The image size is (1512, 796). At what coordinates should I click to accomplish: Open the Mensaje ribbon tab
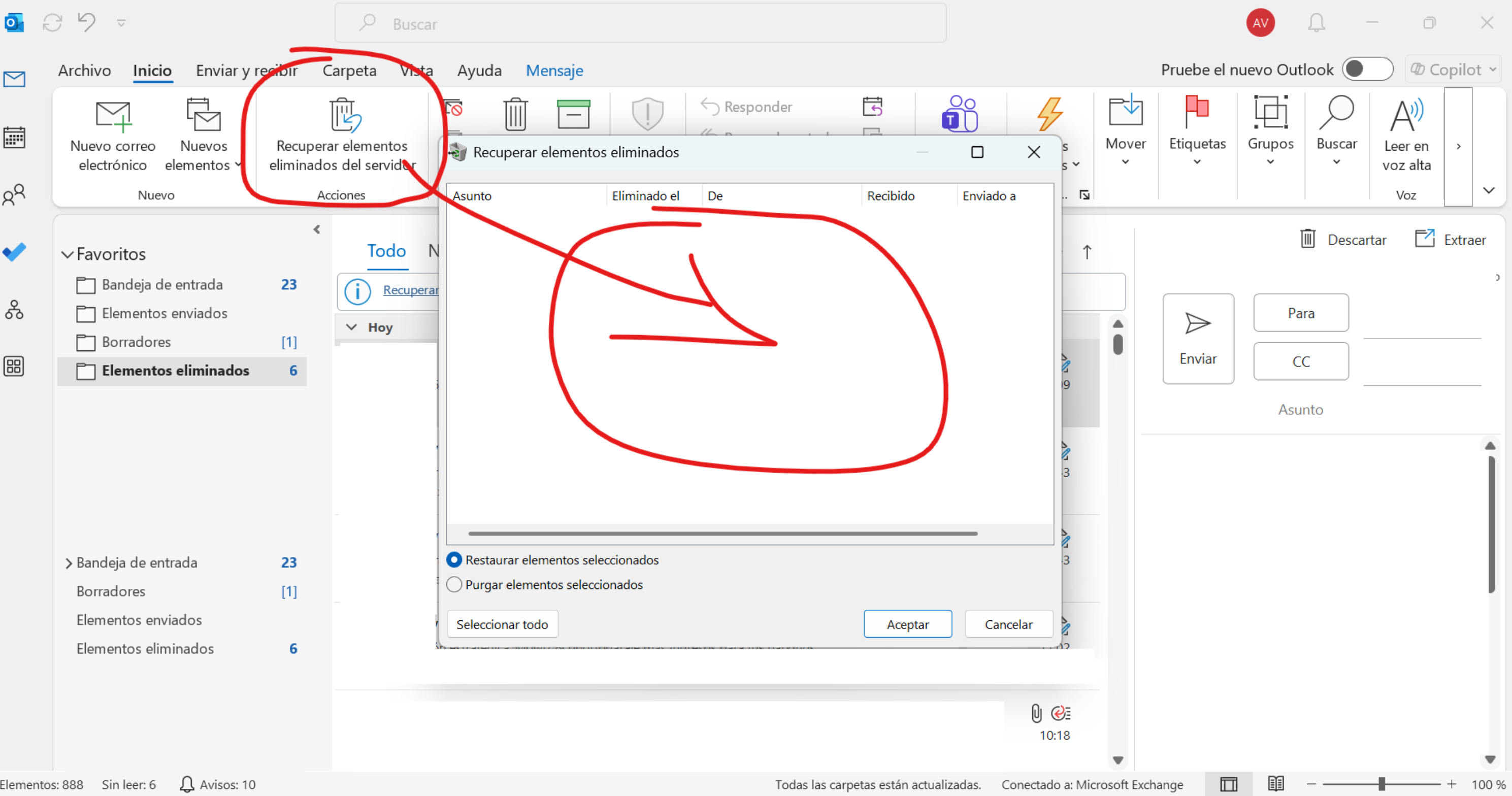coord(554,71)
